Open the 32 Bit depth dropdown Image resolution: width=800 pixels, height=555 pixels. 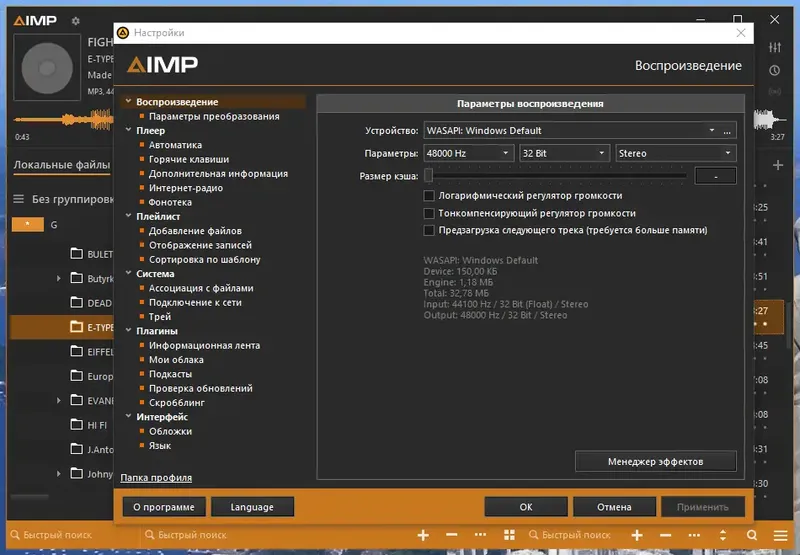pyautogui.click(x=564, y=154)
